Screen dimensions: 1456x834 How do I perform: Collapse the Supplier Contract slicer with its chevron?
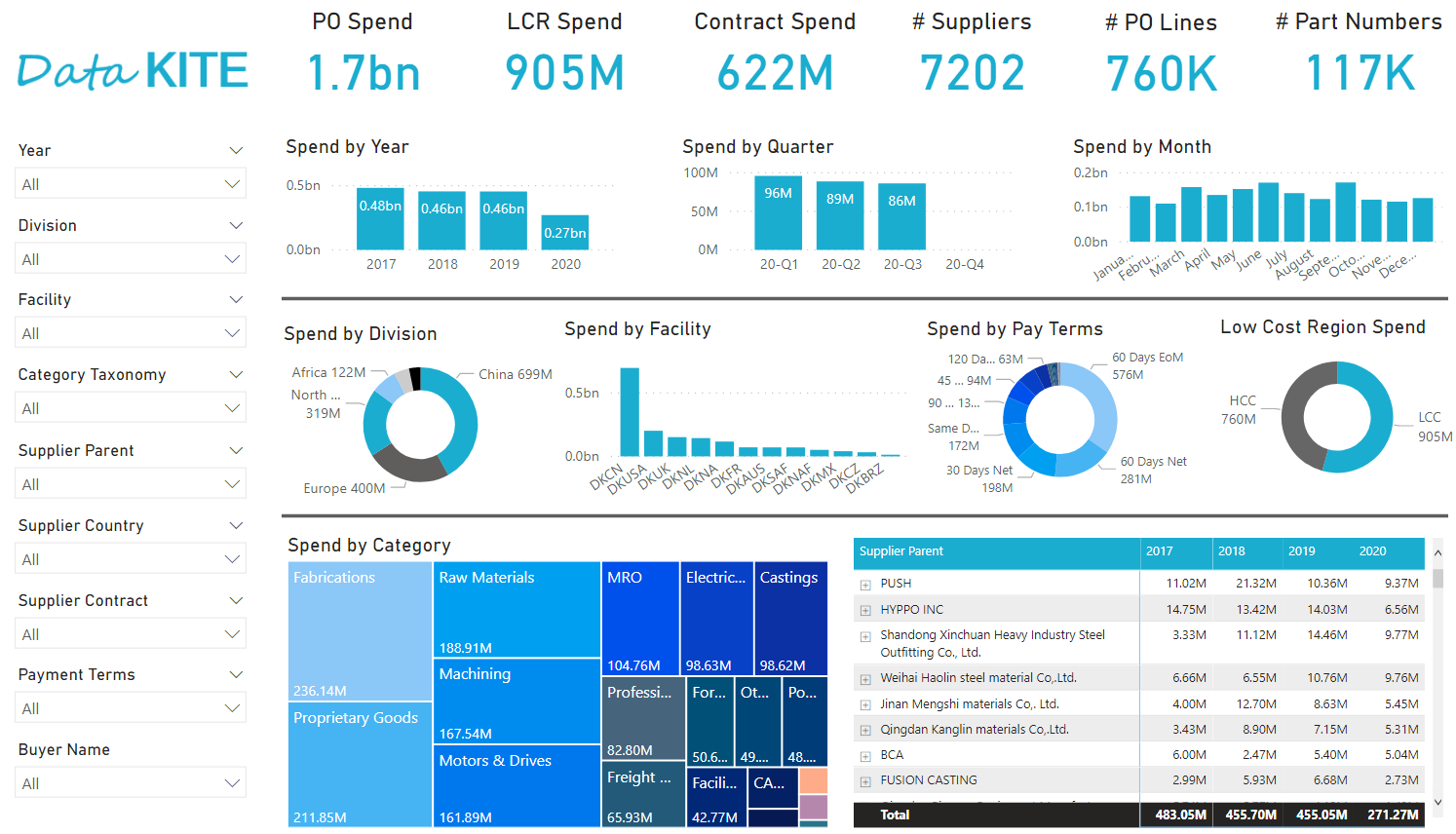[x=237, y=600]
